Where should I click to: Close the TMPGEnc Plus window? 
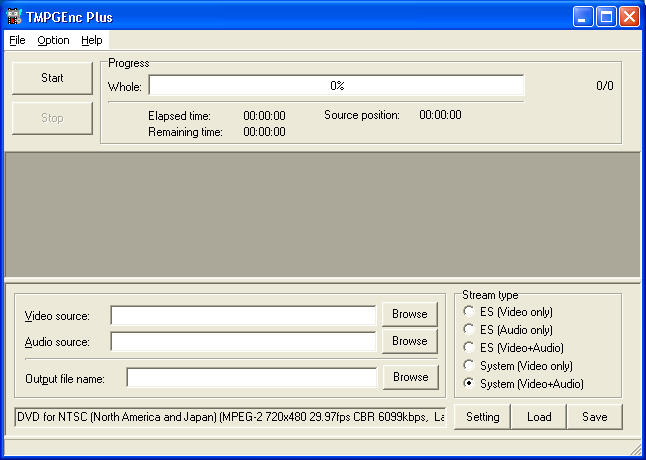(x=630, y=17)
